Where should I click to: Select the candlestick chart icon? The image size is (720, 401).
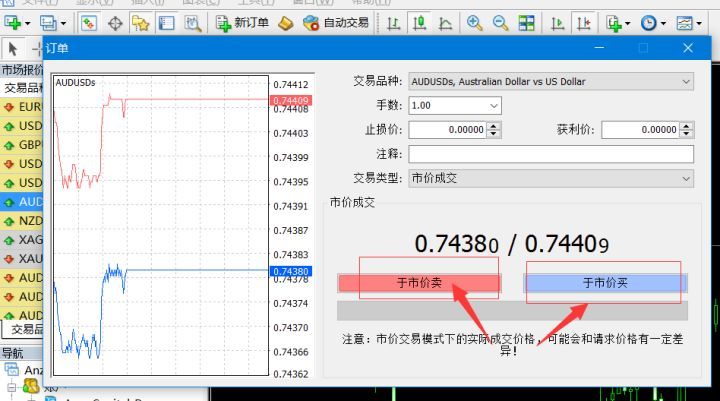click(420, 22)
